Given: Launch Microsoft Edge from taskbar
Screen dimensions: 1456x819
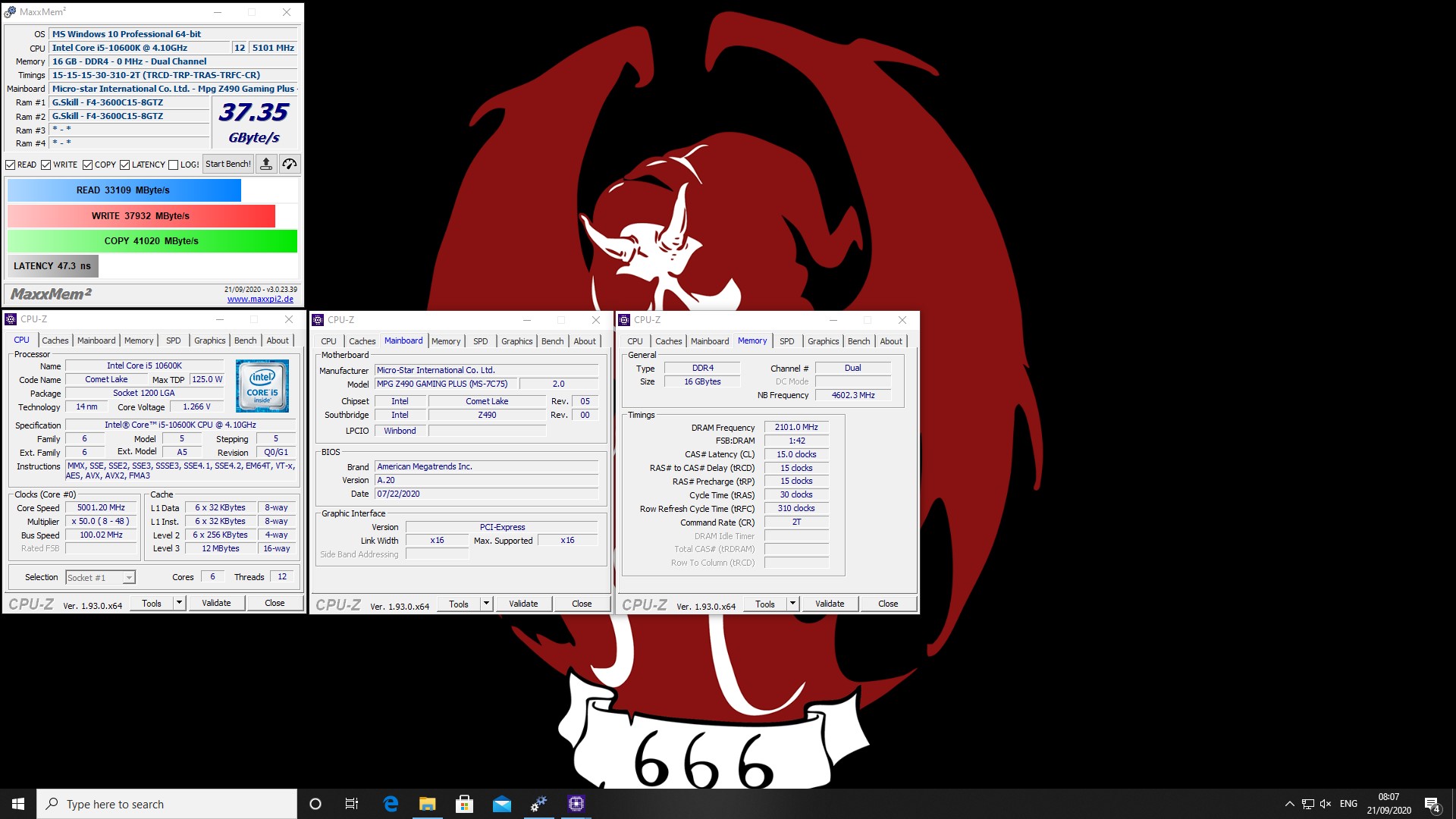Looking at the screenshot, I should pos(391,804).
